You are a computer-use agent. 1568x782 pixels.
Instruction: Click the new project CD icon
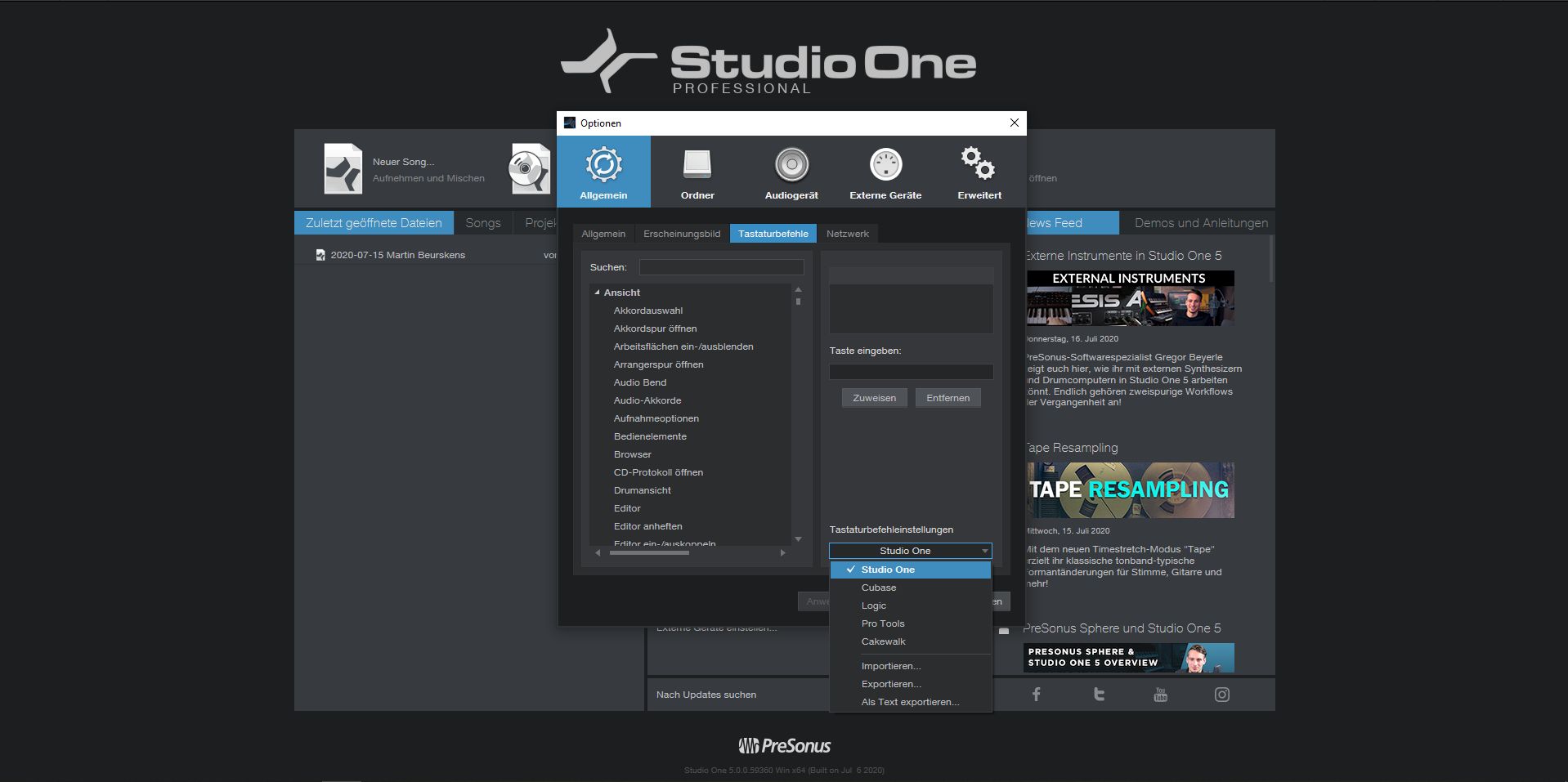pos(530,168)
